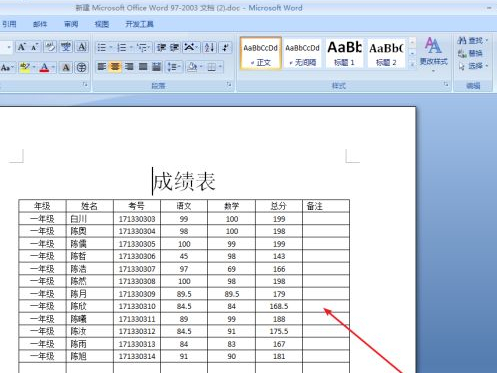Toggle Align Text Left button
Screen dimensions: 497x373
(102, 67)
